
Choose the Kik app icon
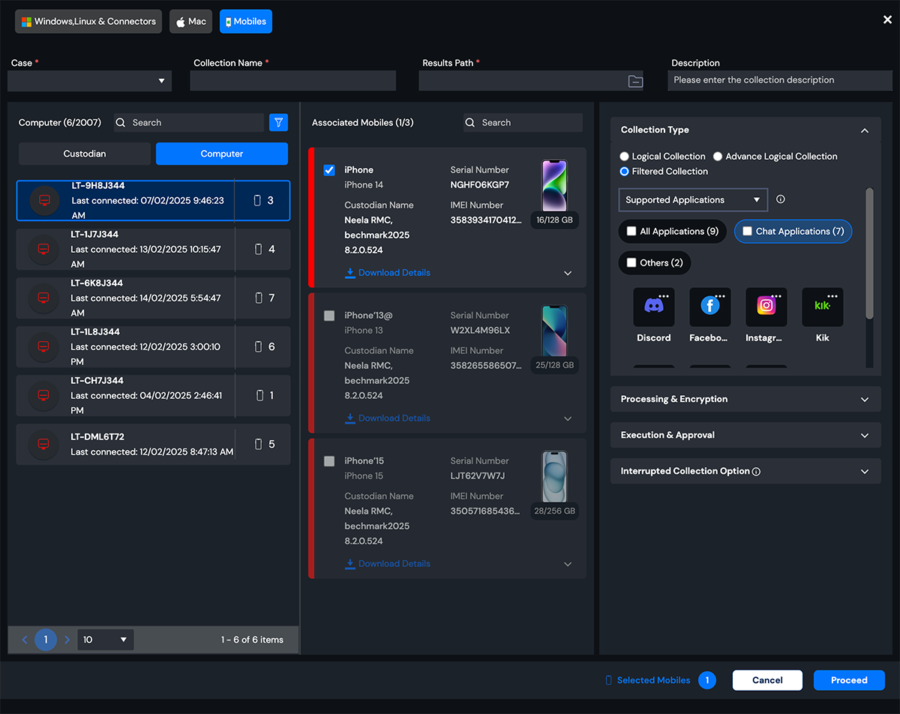[822, 307]
